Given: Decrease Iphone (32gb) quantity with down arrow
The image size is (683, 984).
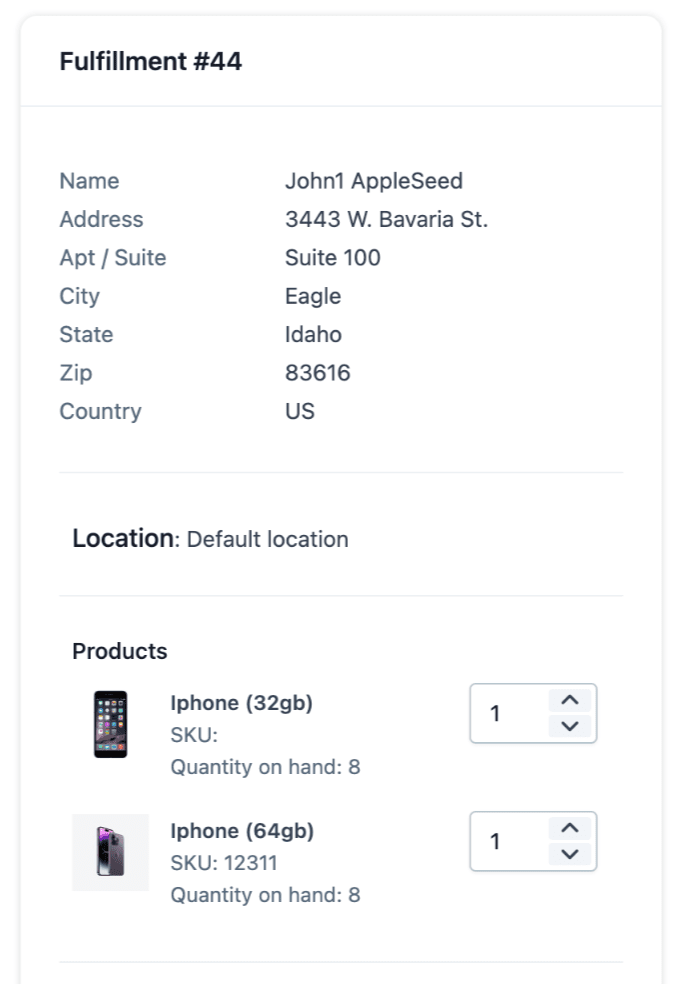Looking at the screenshot, I should [569, 726].
